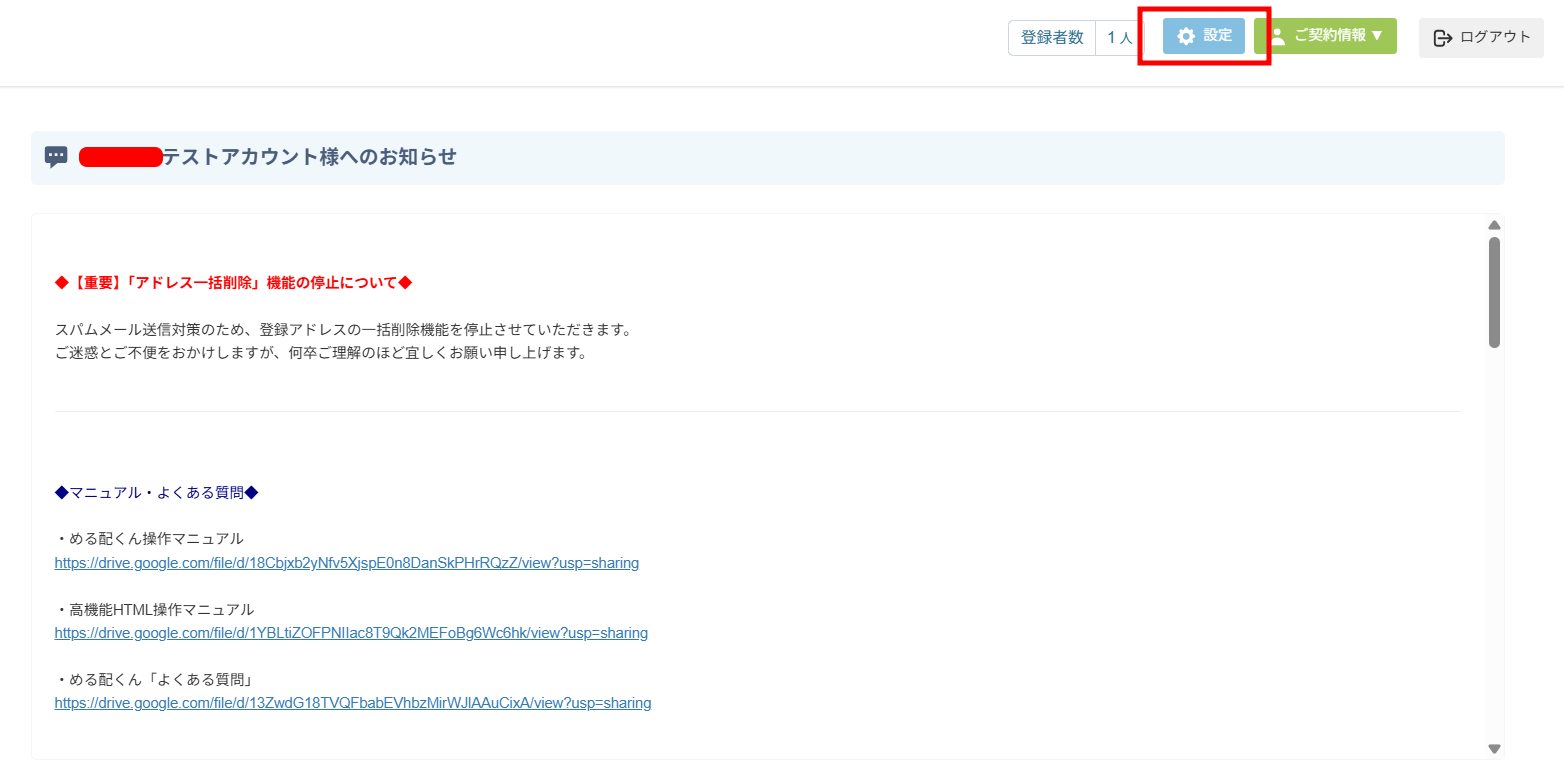Click the person icon on ご契約情報
The width and height of the screenshot is (1564, 784).
[1277, 37]
